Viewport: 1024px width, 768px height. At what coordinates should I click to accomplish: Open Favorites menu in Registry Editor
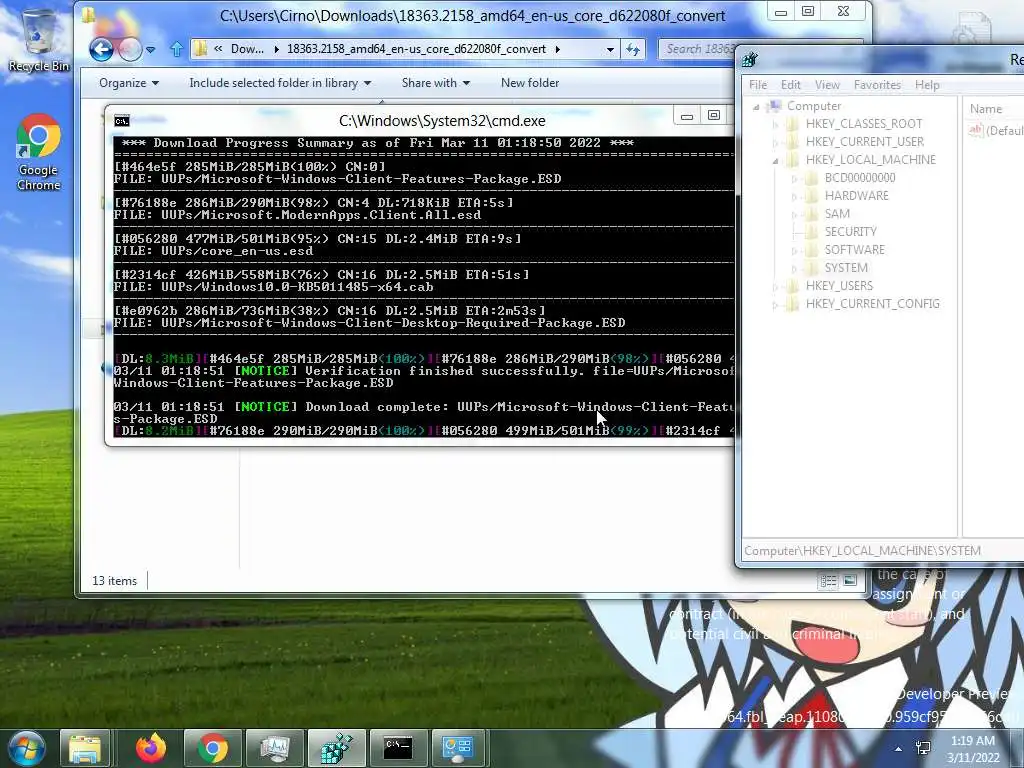coord(877,85)
